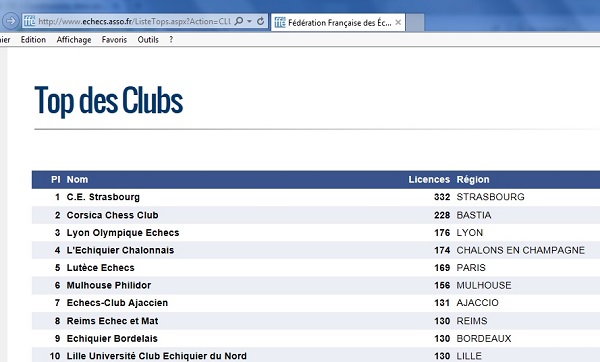Screen dimensions: 600x362
Task: Click the PARIS region cell
Action: pyautogui.click(x=471, y=268)
